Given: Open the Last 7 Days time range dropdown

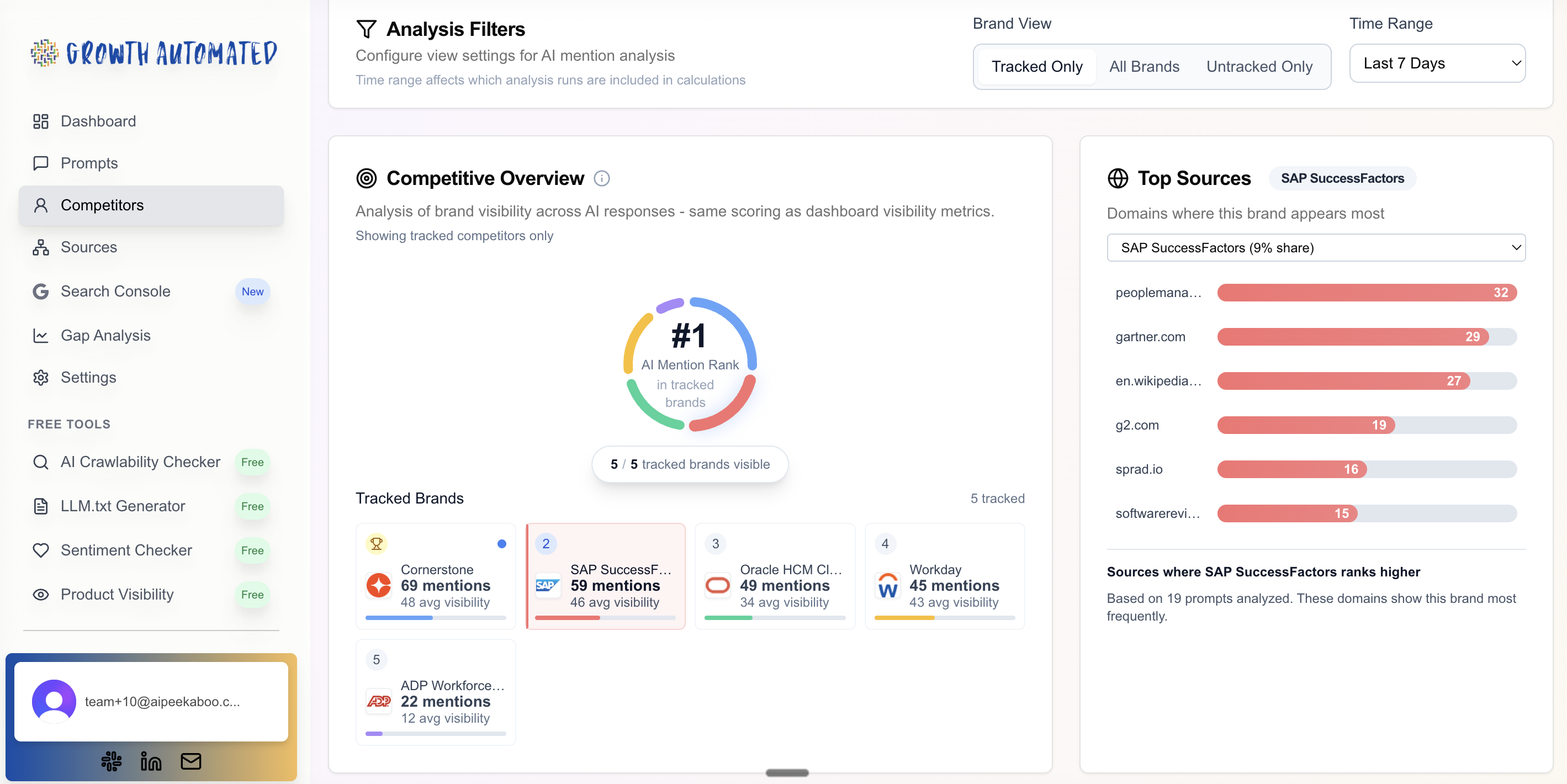Looking at the screenshot, I should (1437, 63).
